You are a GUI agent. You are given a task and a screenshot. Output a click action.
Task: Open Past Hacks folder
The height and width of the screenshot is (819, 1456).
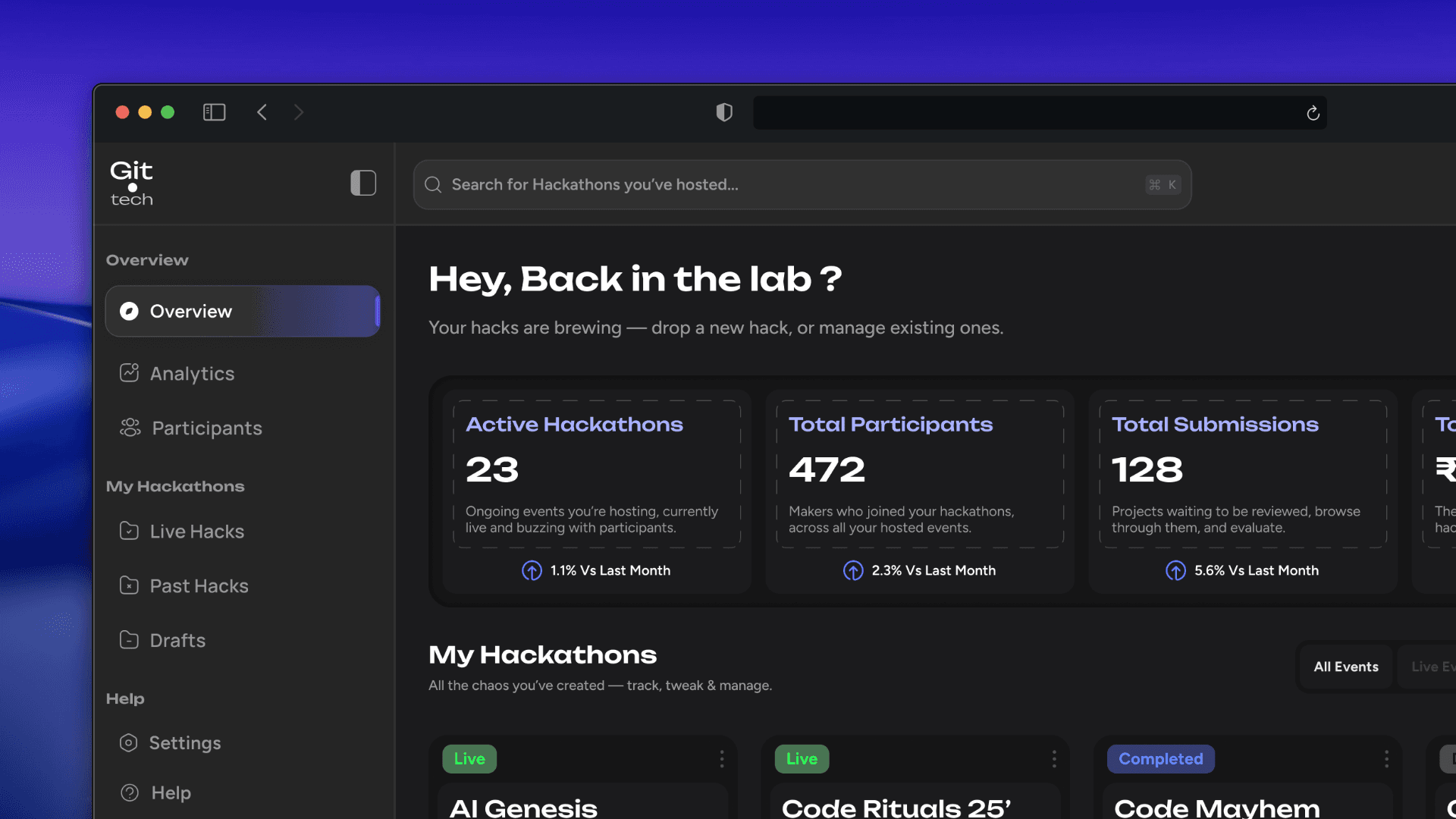(x=198, y=585)
